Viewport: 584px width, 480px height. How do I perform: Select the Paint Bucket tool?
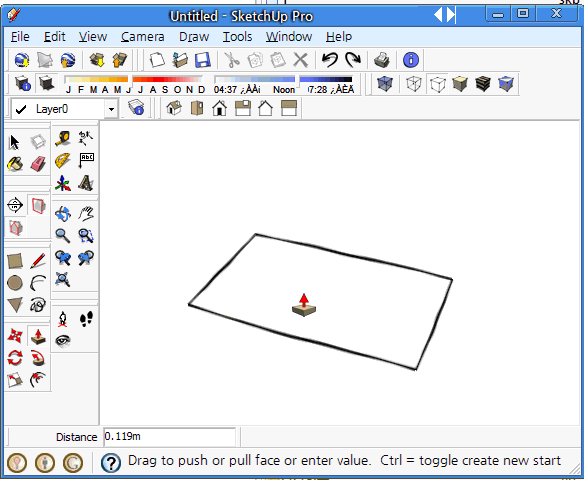tap(15, 164)
